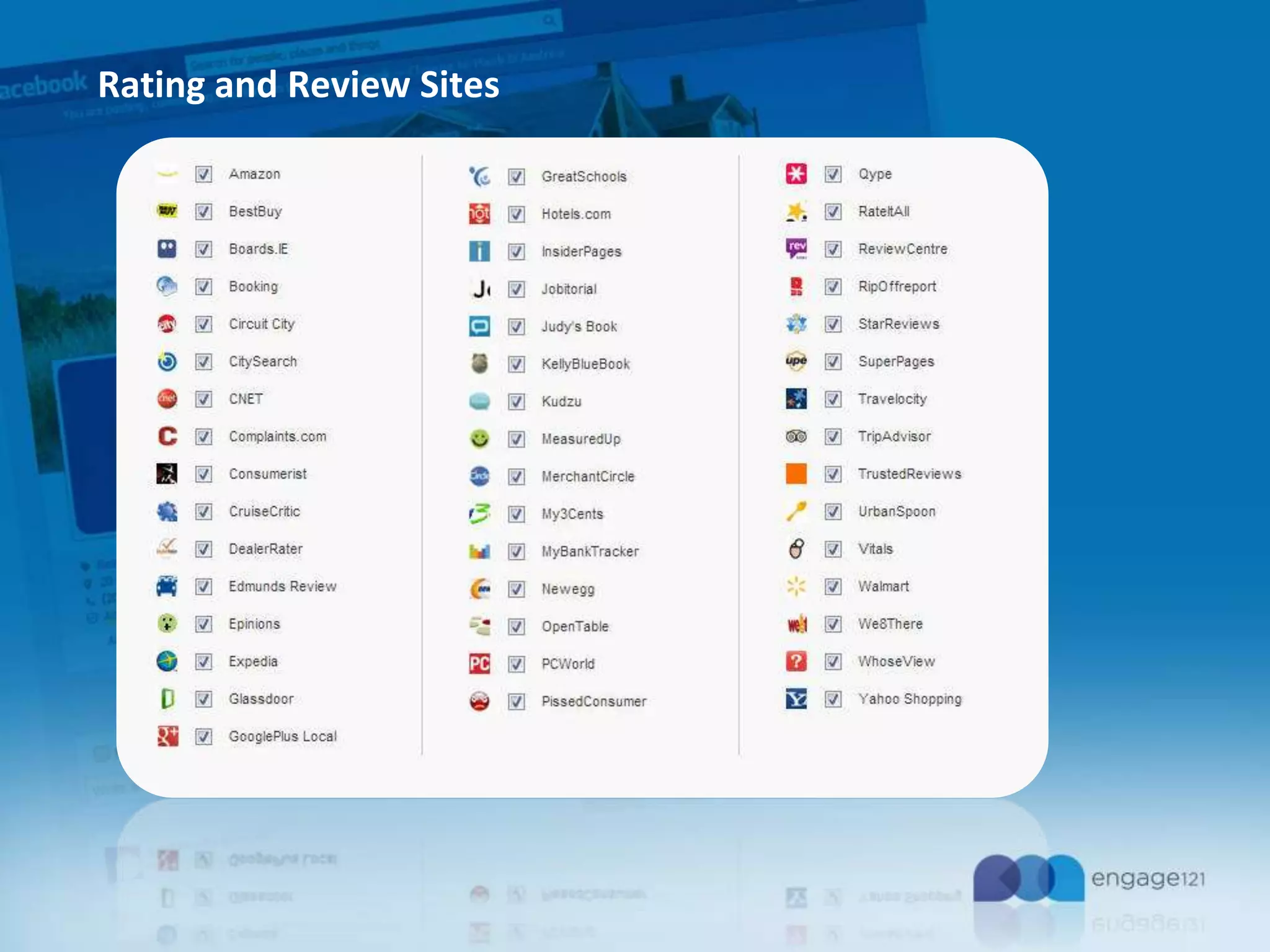Click the Complaints.com red C icon
1270x952 pixels.
pos(167,436)
